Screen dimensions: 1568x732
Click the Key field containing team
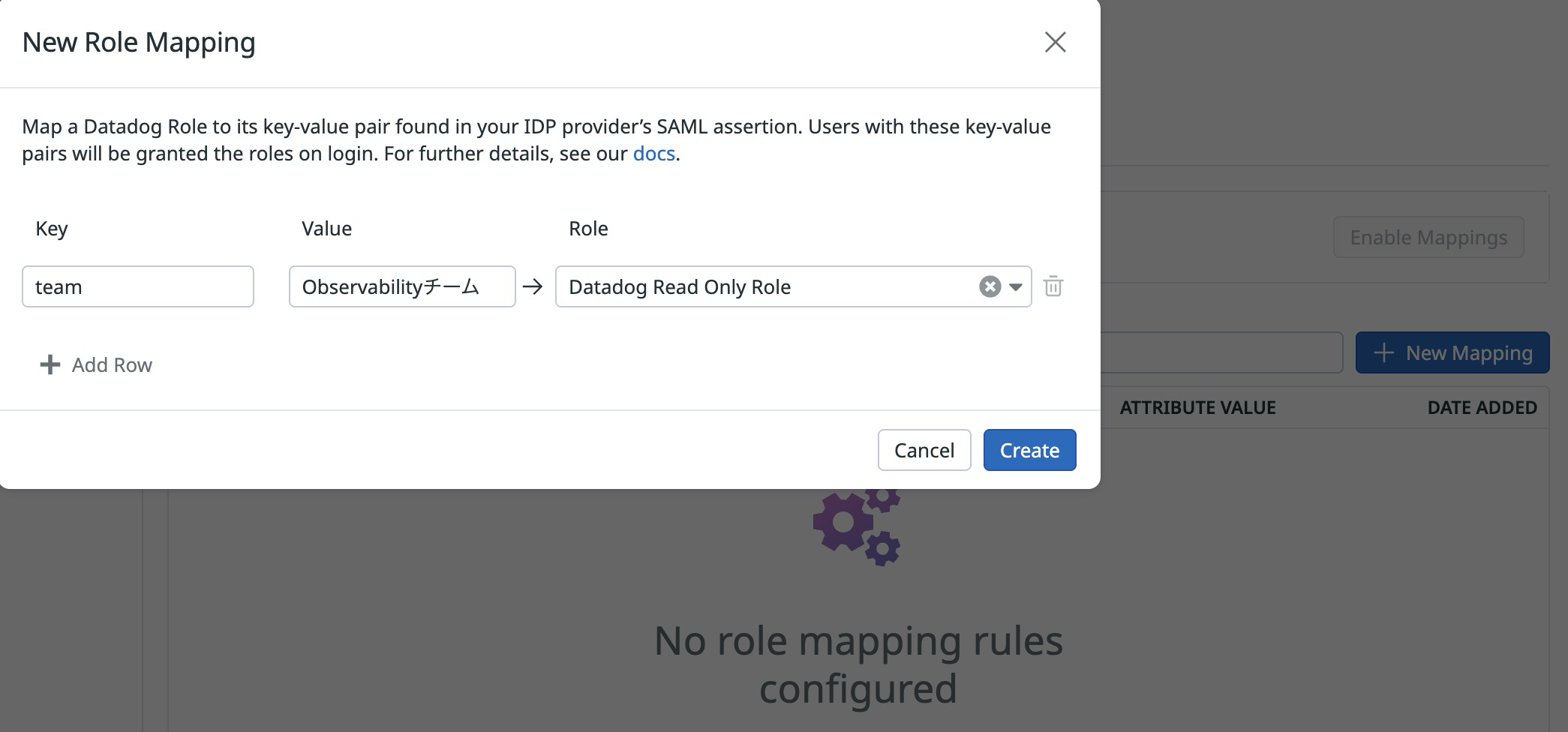137,286
